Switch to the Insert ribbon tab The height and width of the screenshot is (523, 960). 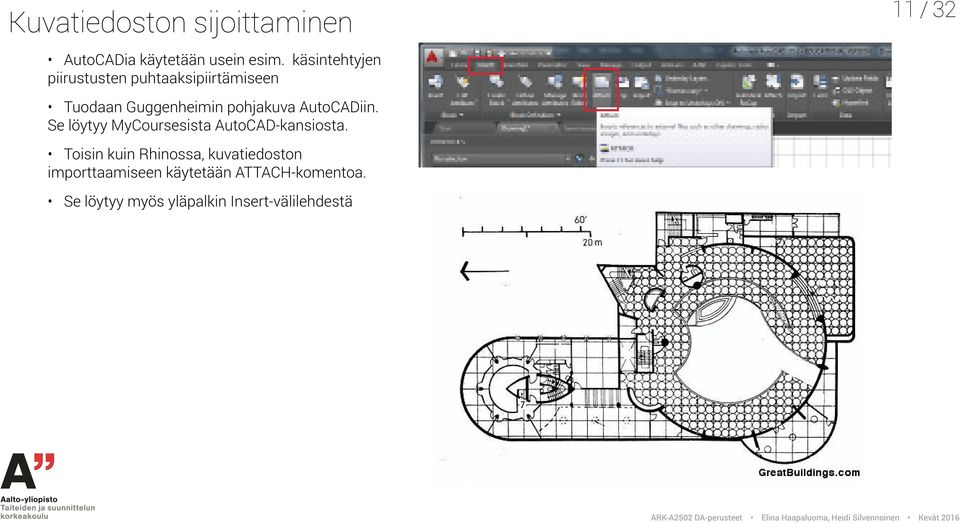pos(486,65)
